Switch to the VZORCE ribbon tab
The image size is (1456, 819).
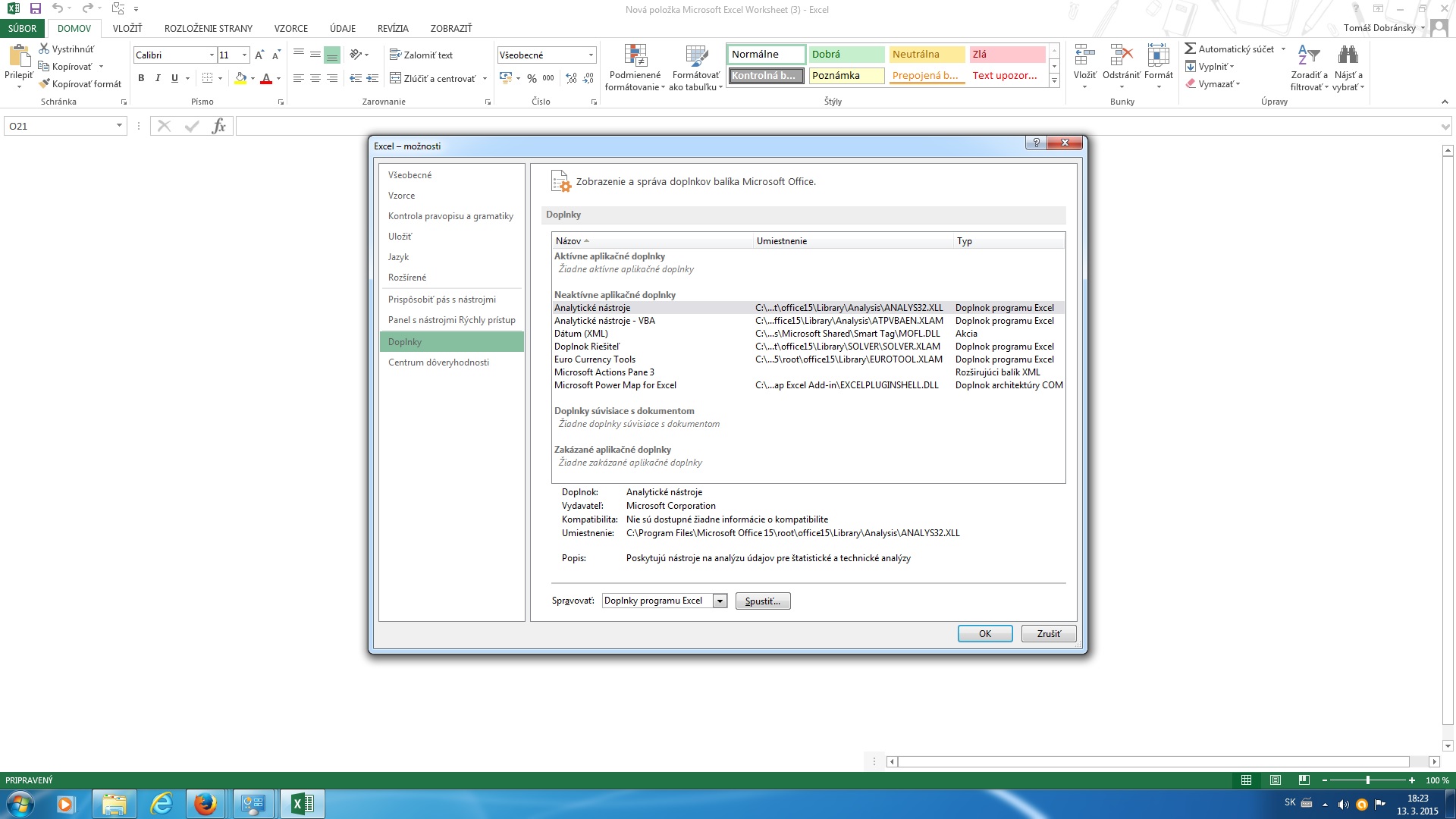291,28
